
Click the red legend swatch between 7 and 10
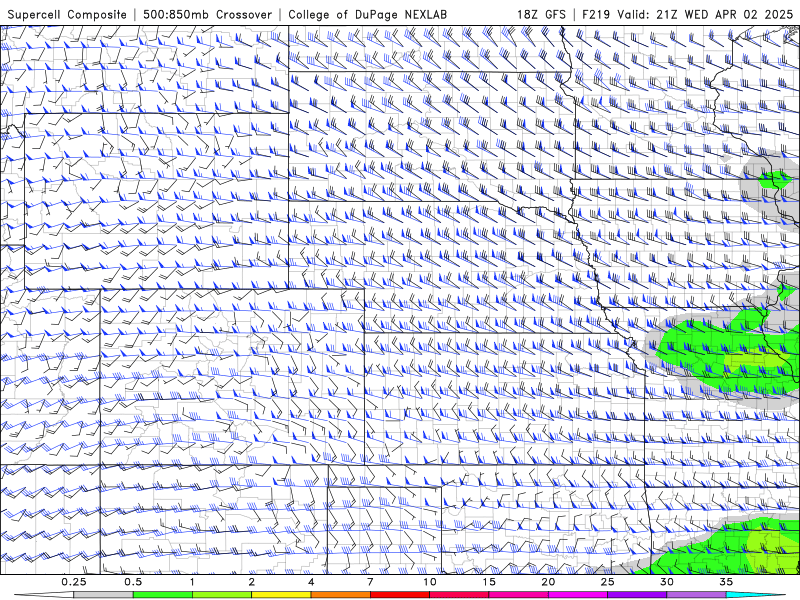point(399,595)
